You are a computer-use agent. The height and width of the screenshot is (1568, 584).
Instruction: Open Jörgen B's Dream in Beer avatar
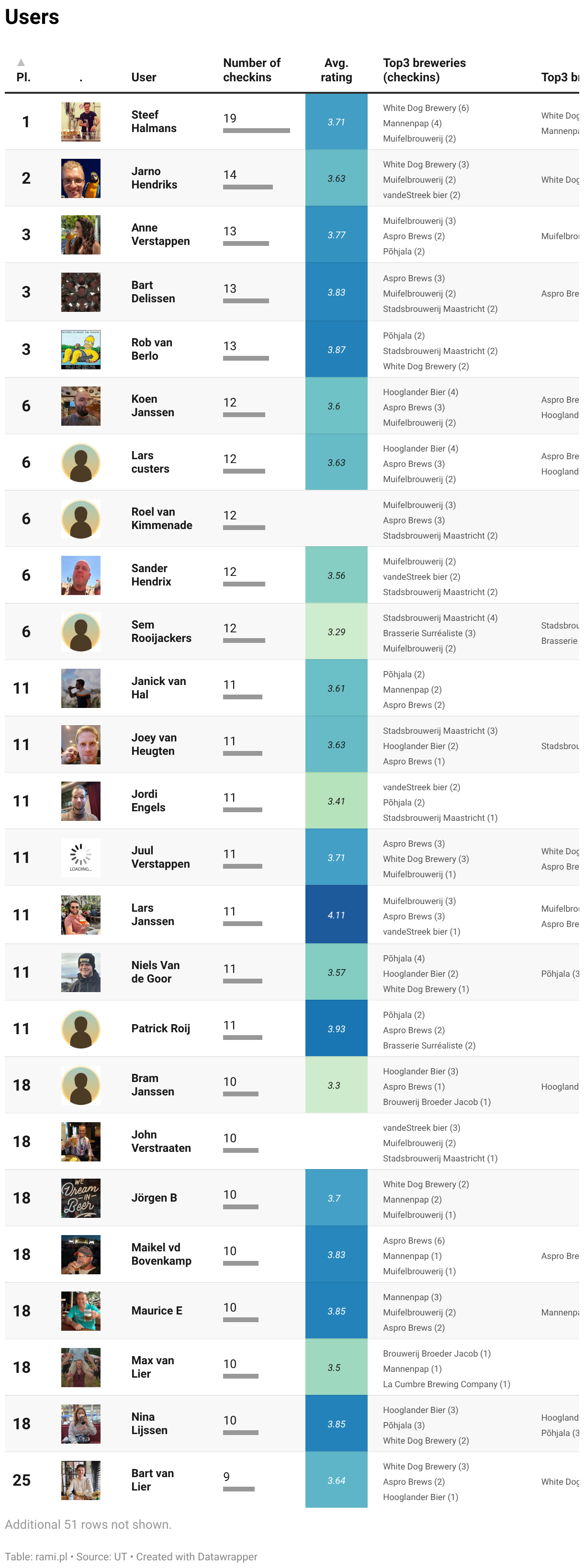(x=80, y=1198)
